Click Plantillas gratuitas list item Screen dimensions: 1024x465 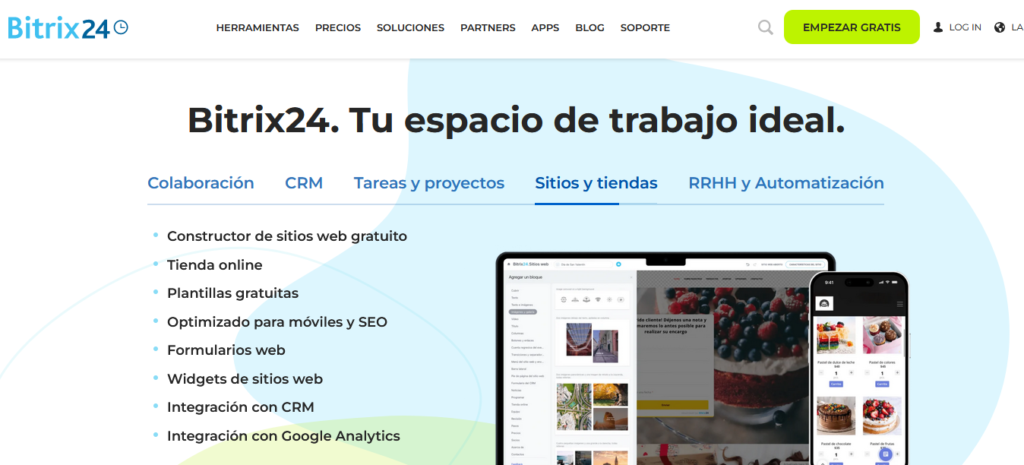(x=232, y=293)
